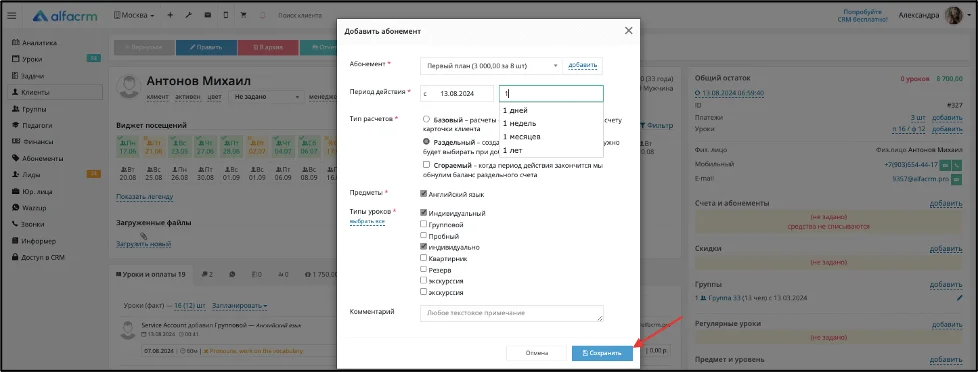Check the Пробный lesson type checkbox

(424, 236)
